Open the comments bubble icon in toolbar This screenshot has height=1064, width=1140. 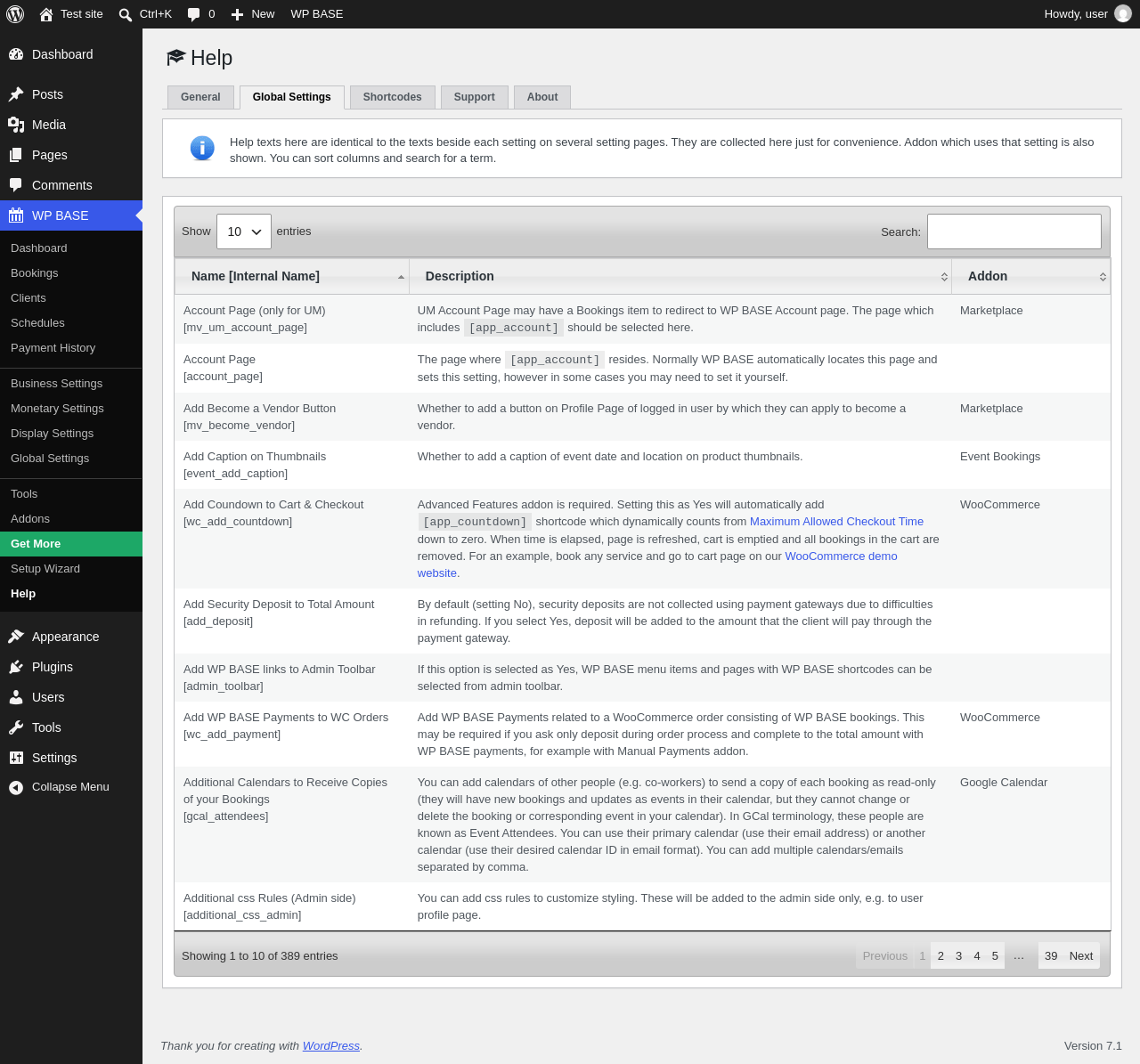click(x=193, y=14)
